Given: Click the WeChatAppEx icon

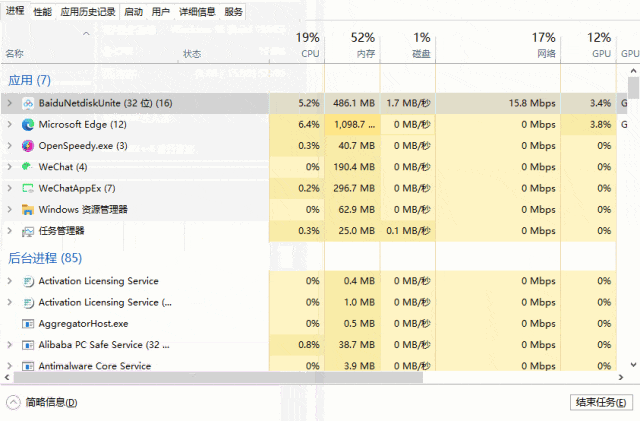Looking at the screenshot, I should (28, 188).
